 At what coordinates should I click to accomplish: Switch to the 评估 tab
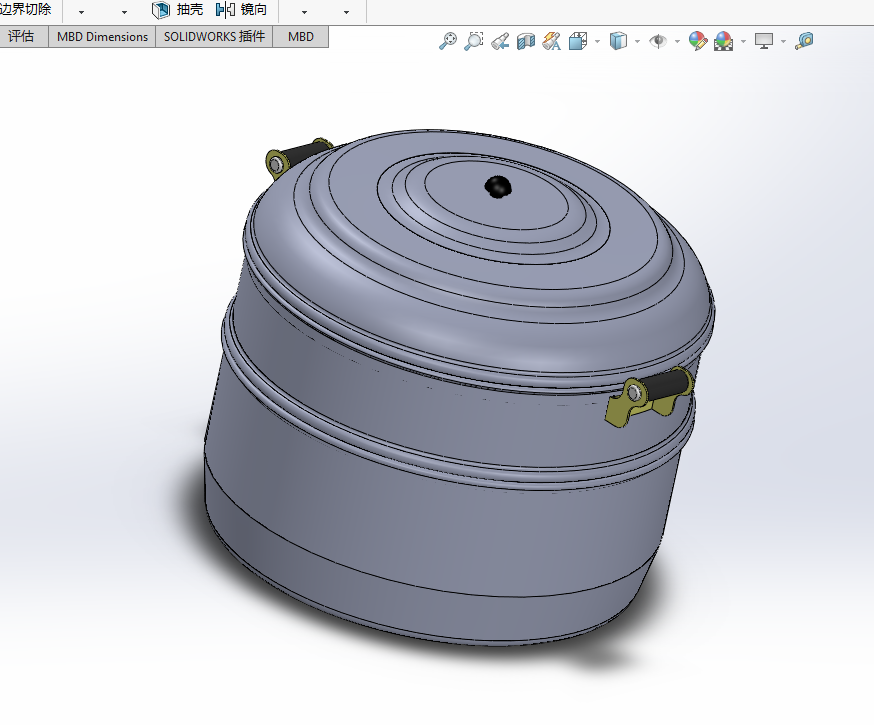tap(22, 37)
